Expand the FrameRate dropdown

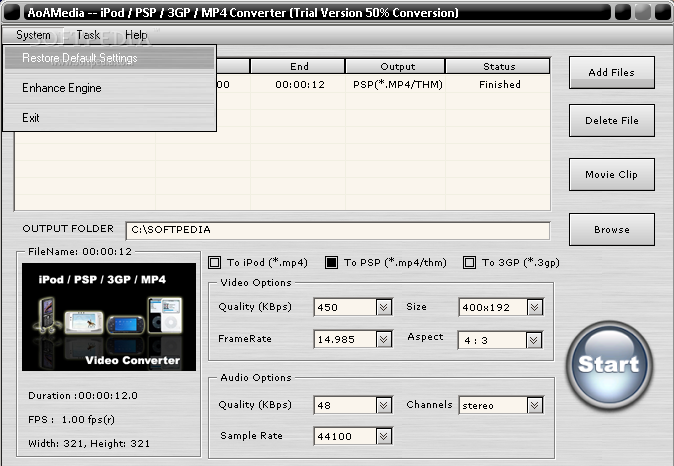[x=384, y=340]
